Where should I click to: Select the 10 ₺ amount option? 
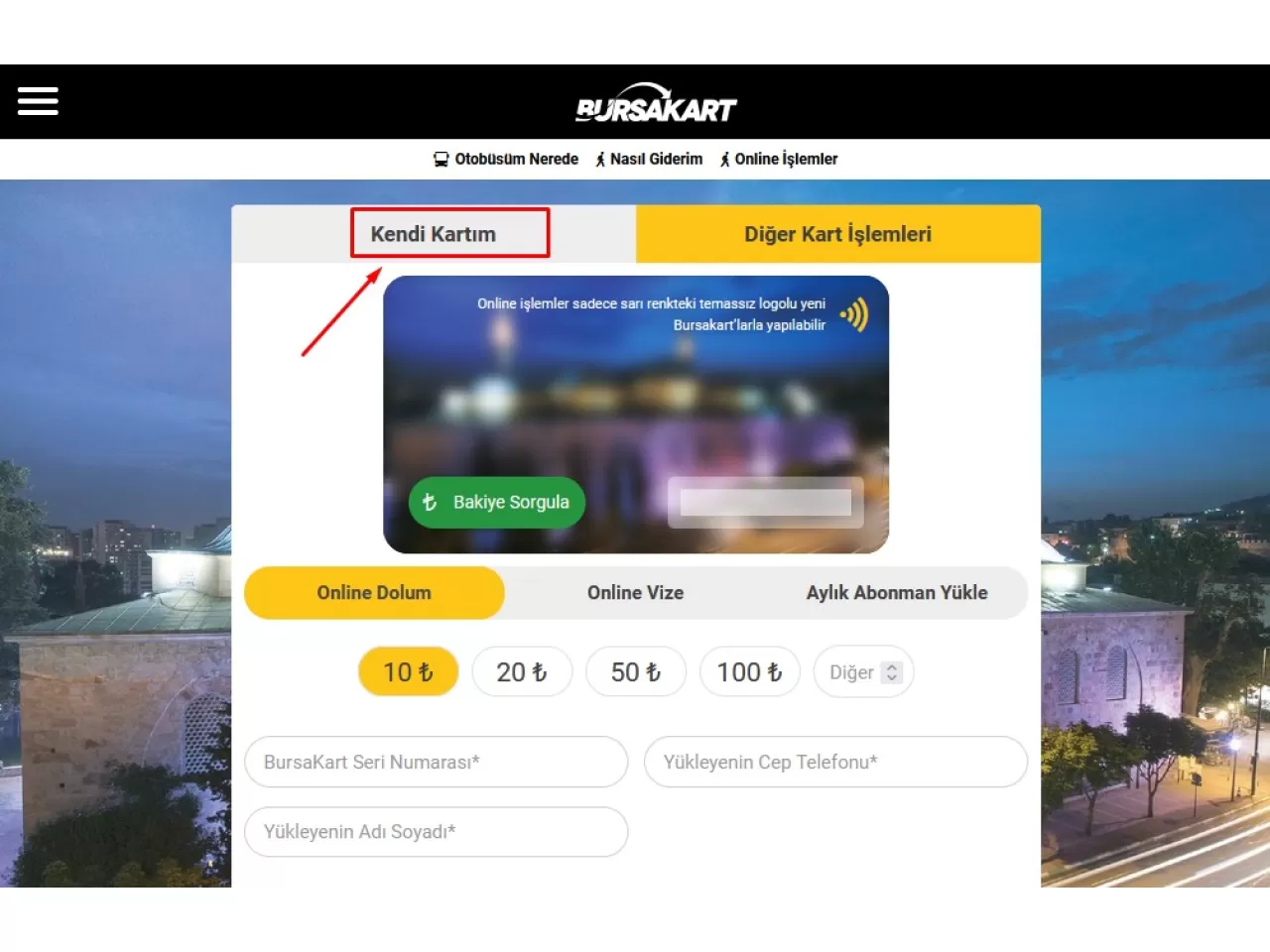click(x=408, y=672)
